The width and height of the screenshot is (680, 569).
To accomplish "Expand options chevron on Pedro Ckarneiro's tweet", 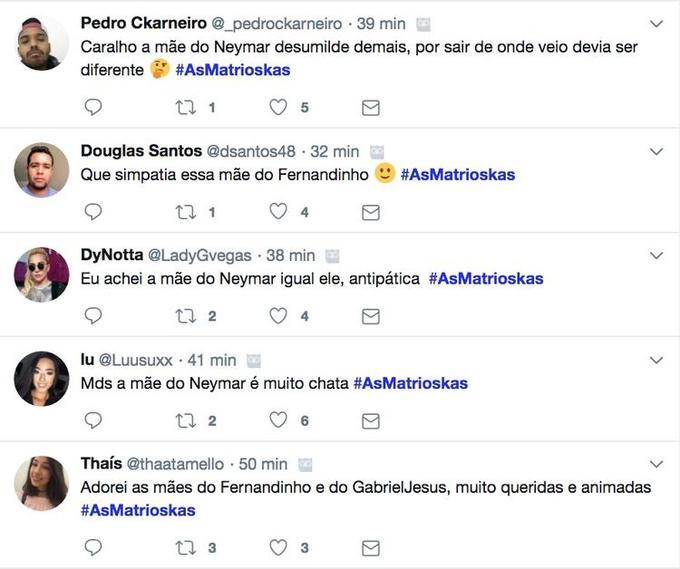I will click(657, 23).
